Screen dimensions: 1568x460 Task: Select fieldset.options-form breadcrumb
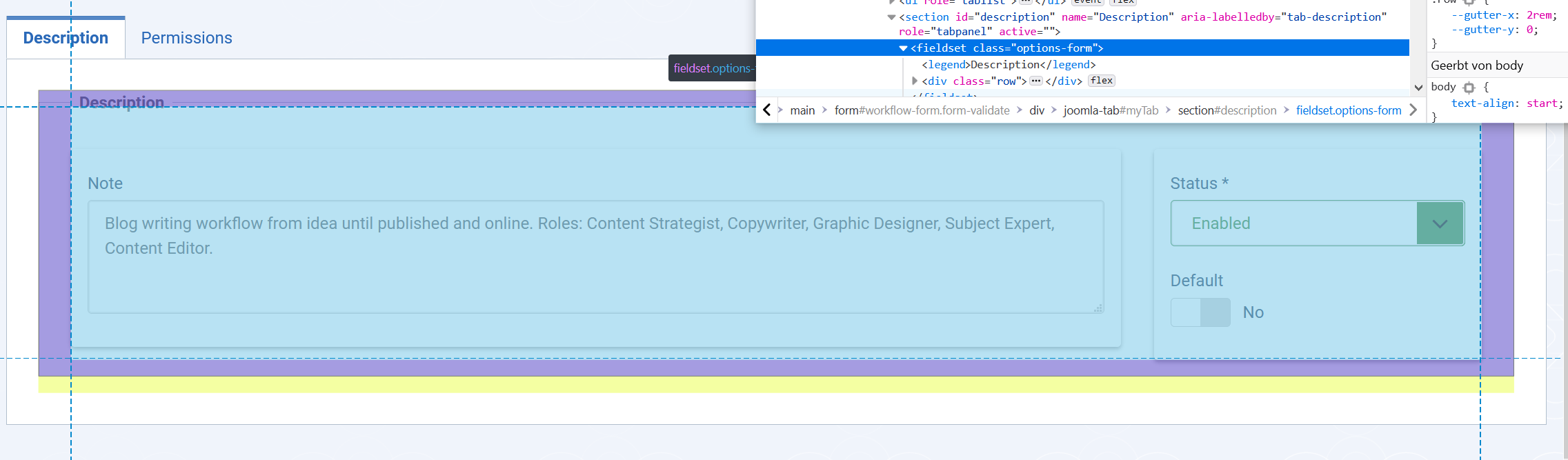[1349, 110]
